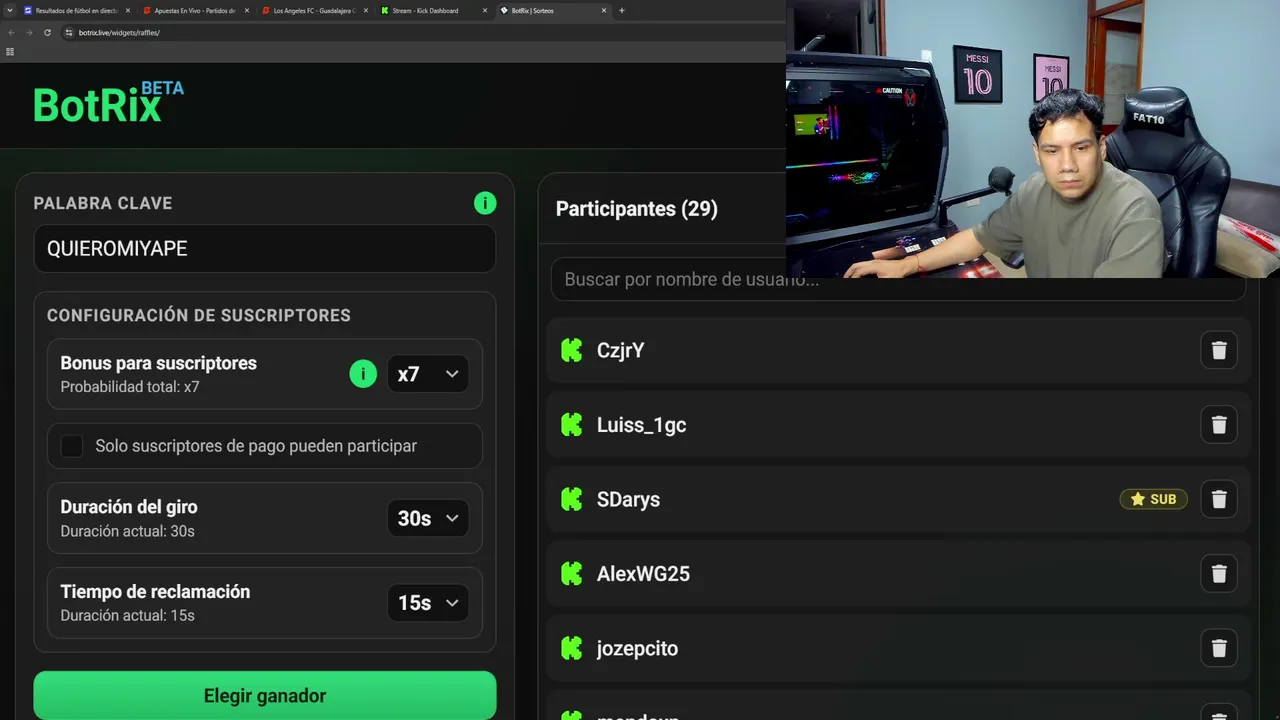Click the Kick icon beside CzjrY

click(571, 350)
